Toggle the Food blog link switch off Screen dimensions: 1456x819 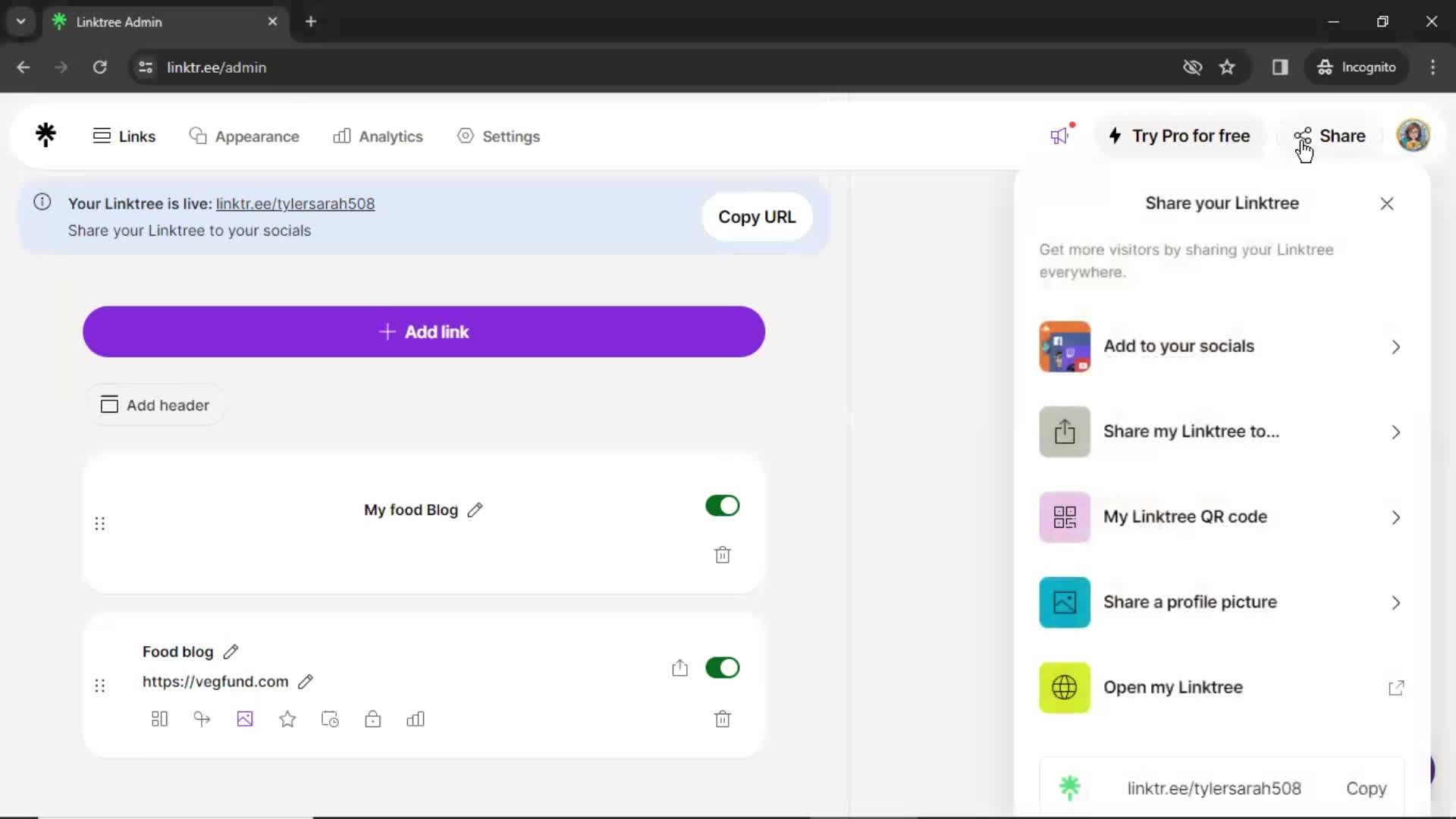point(722,667)
